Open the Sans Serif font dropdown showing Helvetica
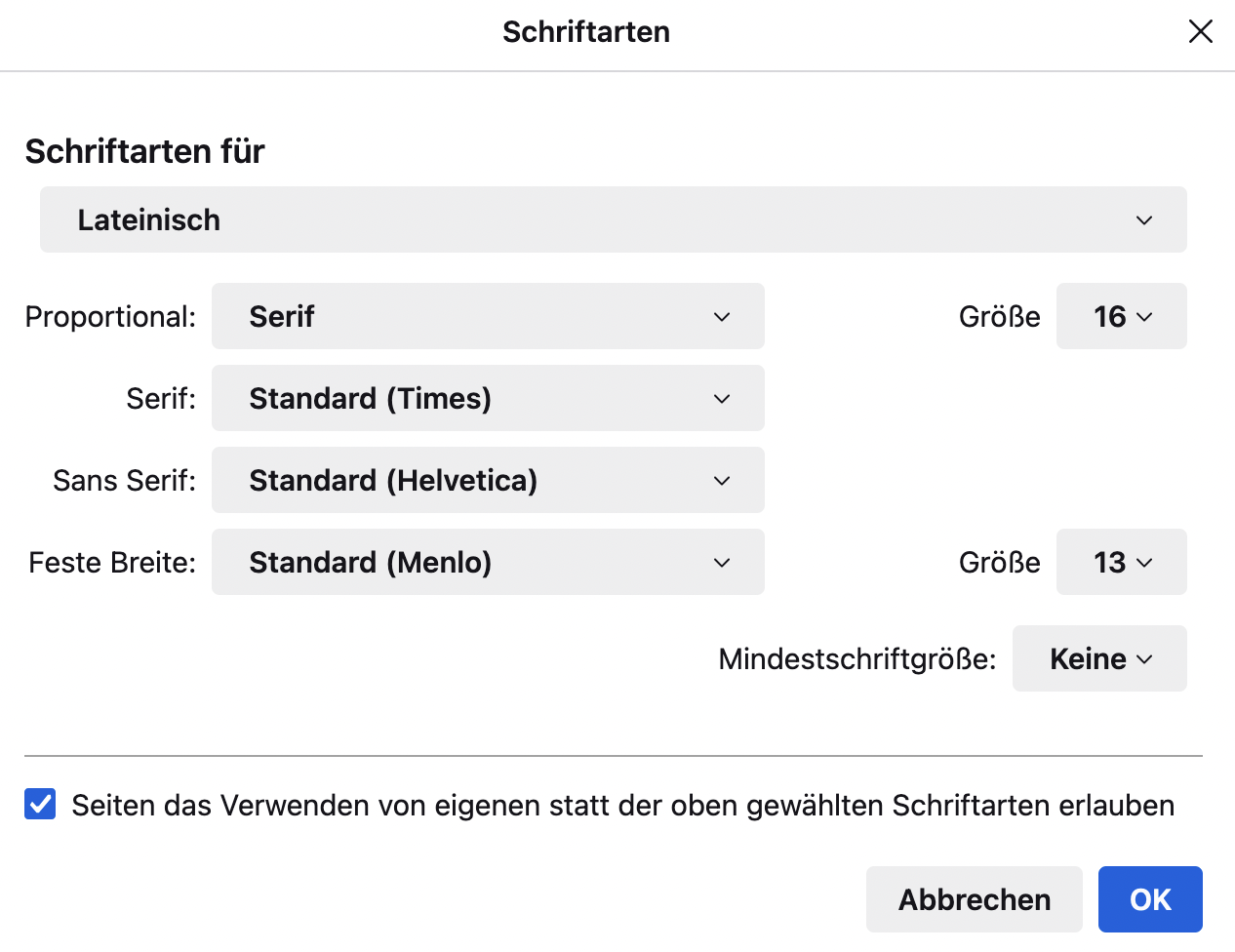The height and width of the screenshot is (952, 1235). coord(487,481)
